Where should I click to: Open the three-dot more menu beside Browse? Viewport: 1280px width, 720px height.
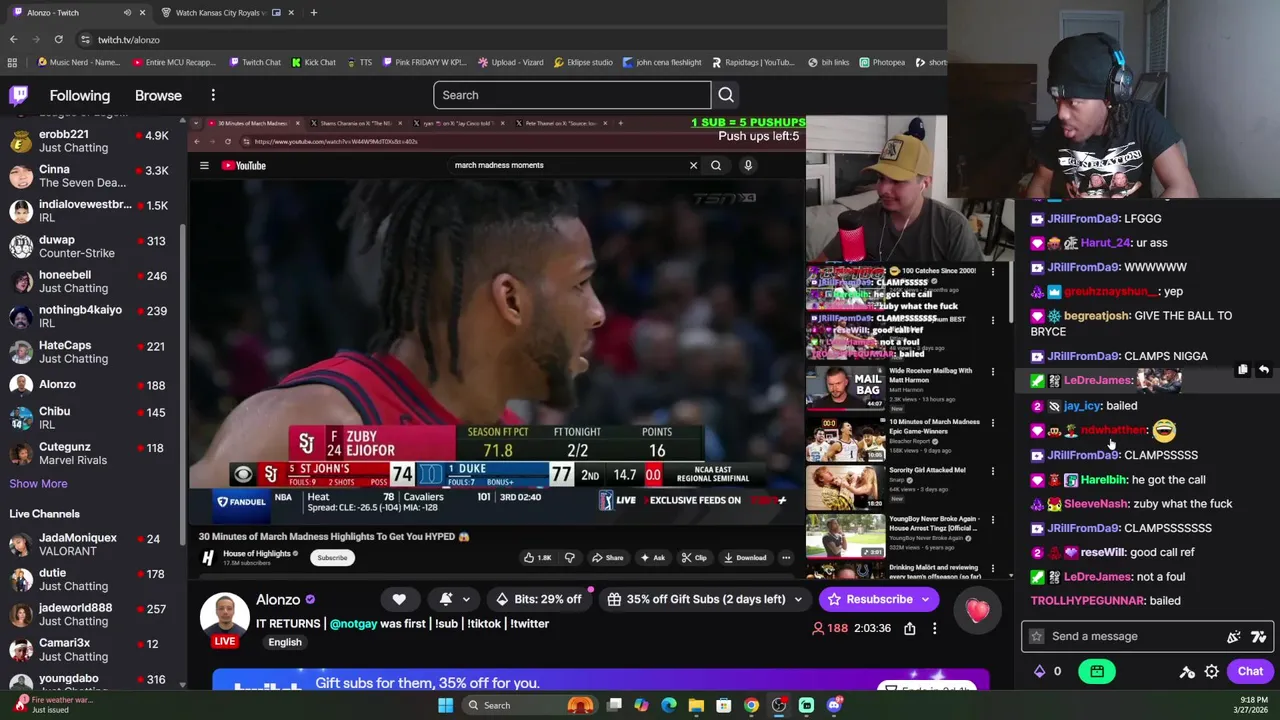213,95
